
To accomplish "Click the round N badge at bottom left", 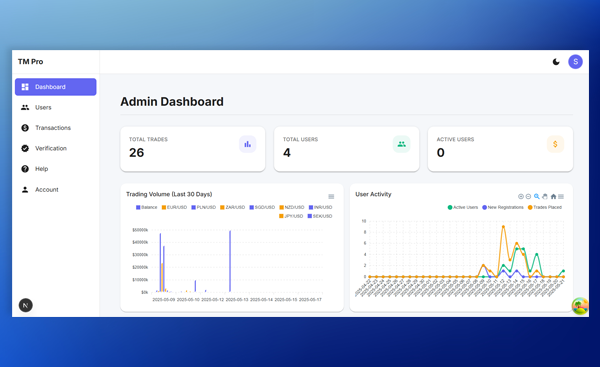I will click(x=26, y=305).
